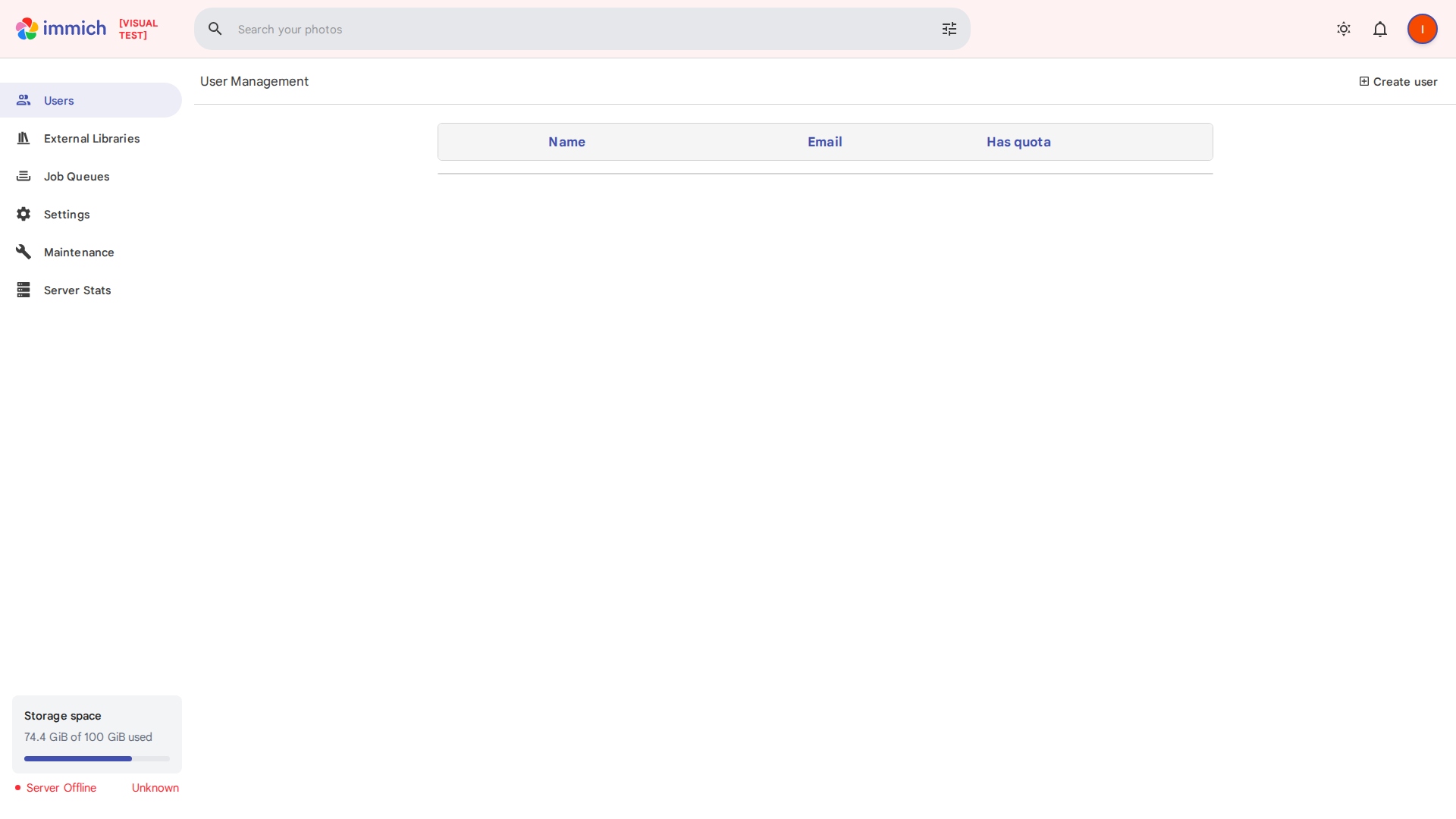Image resolution: width=1456 pixels, height=819 pixels.
Task: Open External Libraries section
Action: click(92, 138)
